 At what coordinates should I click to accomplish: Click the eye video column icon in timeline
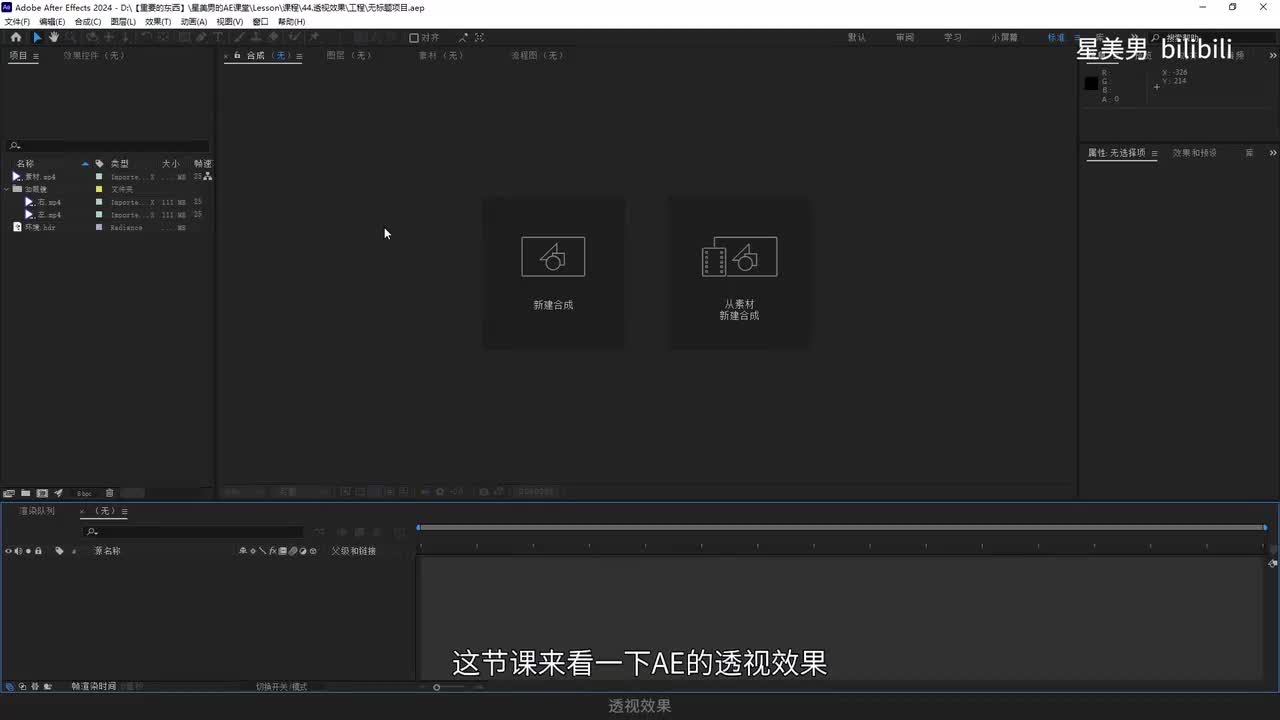point(8,551)
